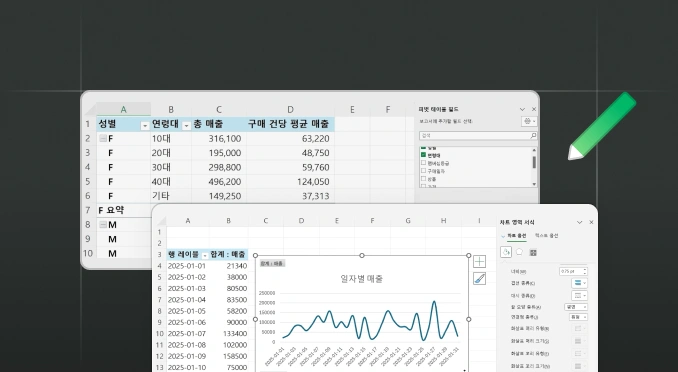678x372 pixels.
Task: Open the pivot table fields pane options chevron
Action: [522, 109]
